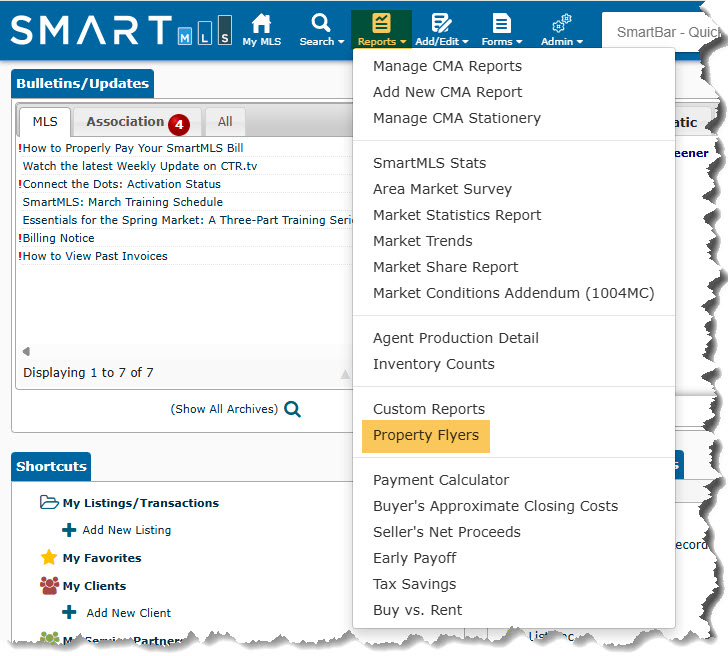Click the plus icon beside Add New Client

click(x=69, y=612)
